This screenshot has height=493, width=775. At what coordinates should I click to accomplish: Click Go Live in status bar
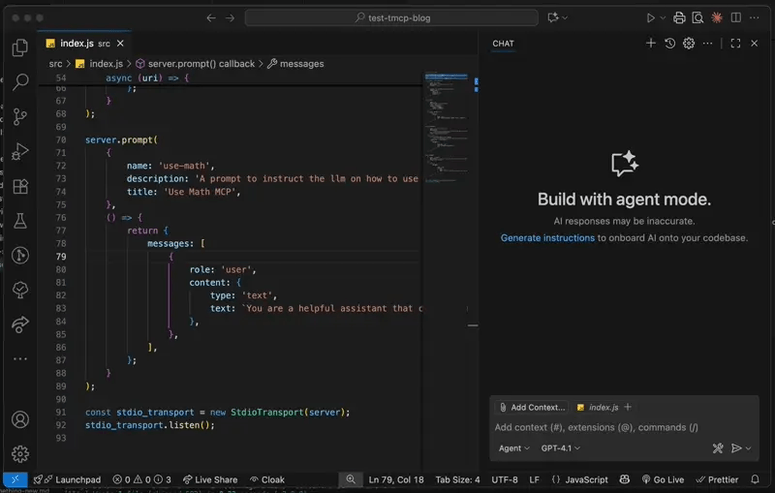coord(661,480)
